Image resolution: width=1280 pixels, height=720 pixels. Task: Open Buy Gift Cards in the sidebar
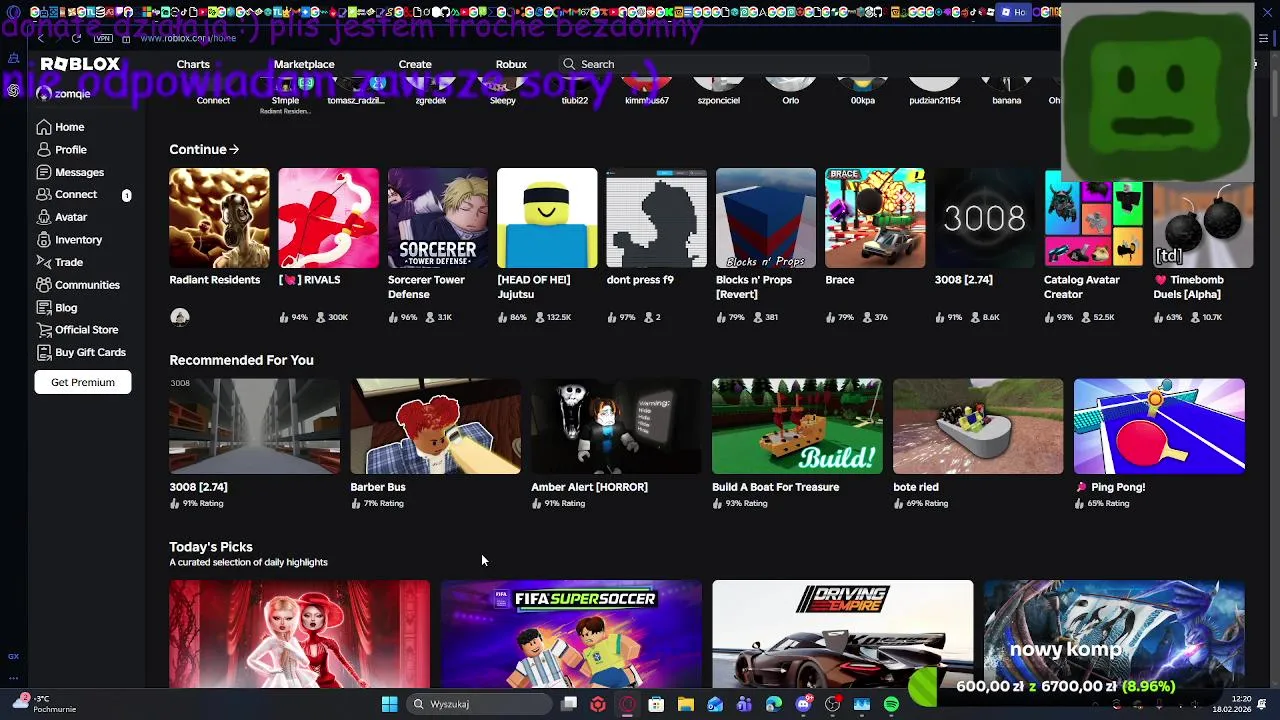click(x=81, y=352)
